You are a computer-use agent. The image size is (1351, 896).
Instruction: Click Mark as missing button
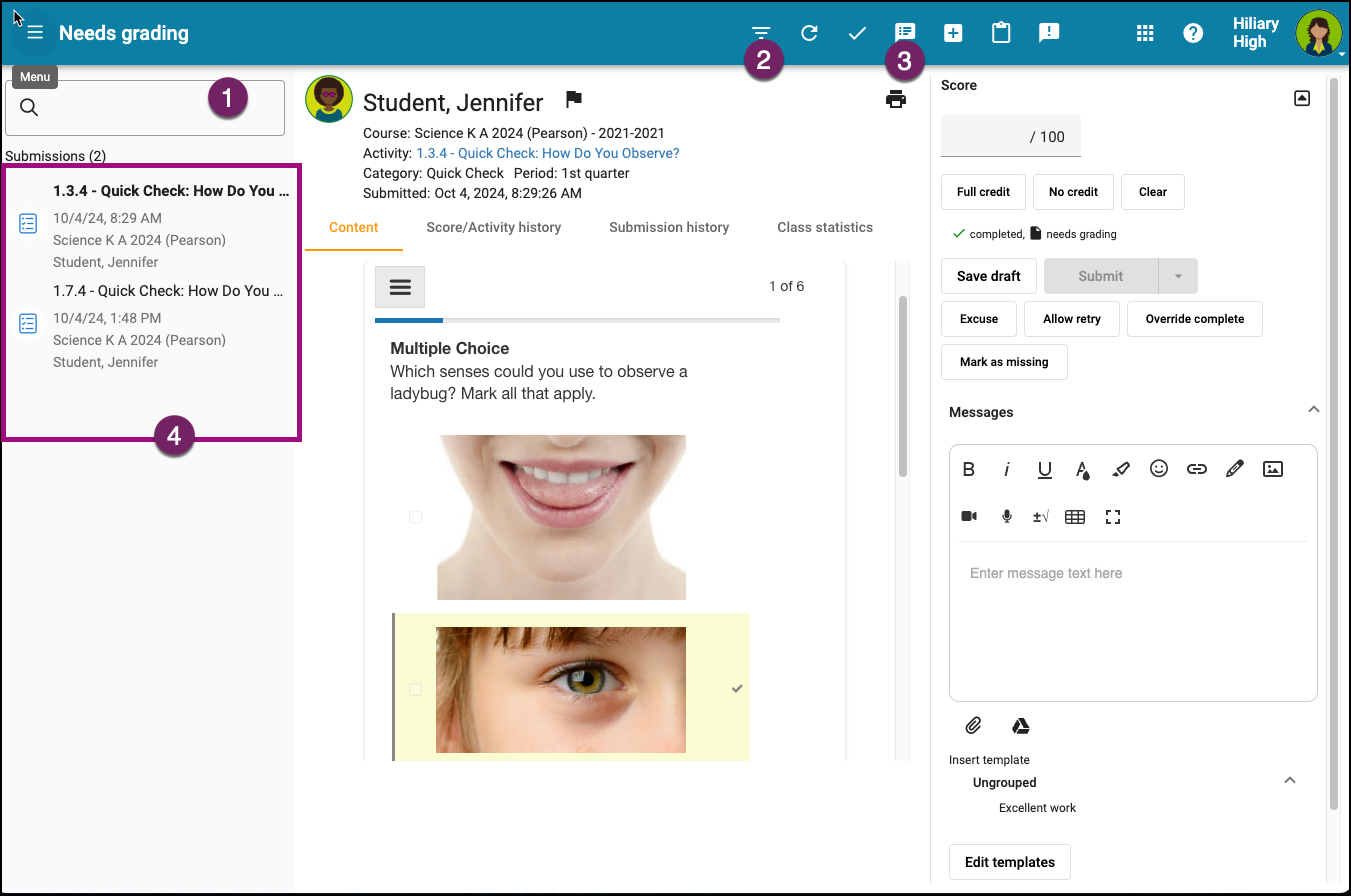[1004, 362]
